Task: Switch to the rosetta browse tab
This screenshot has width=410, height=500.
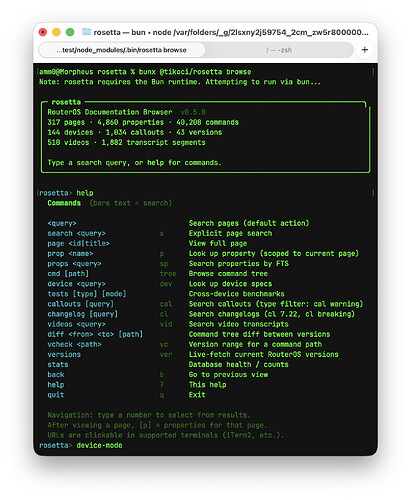Action: (x=122, y=50)
